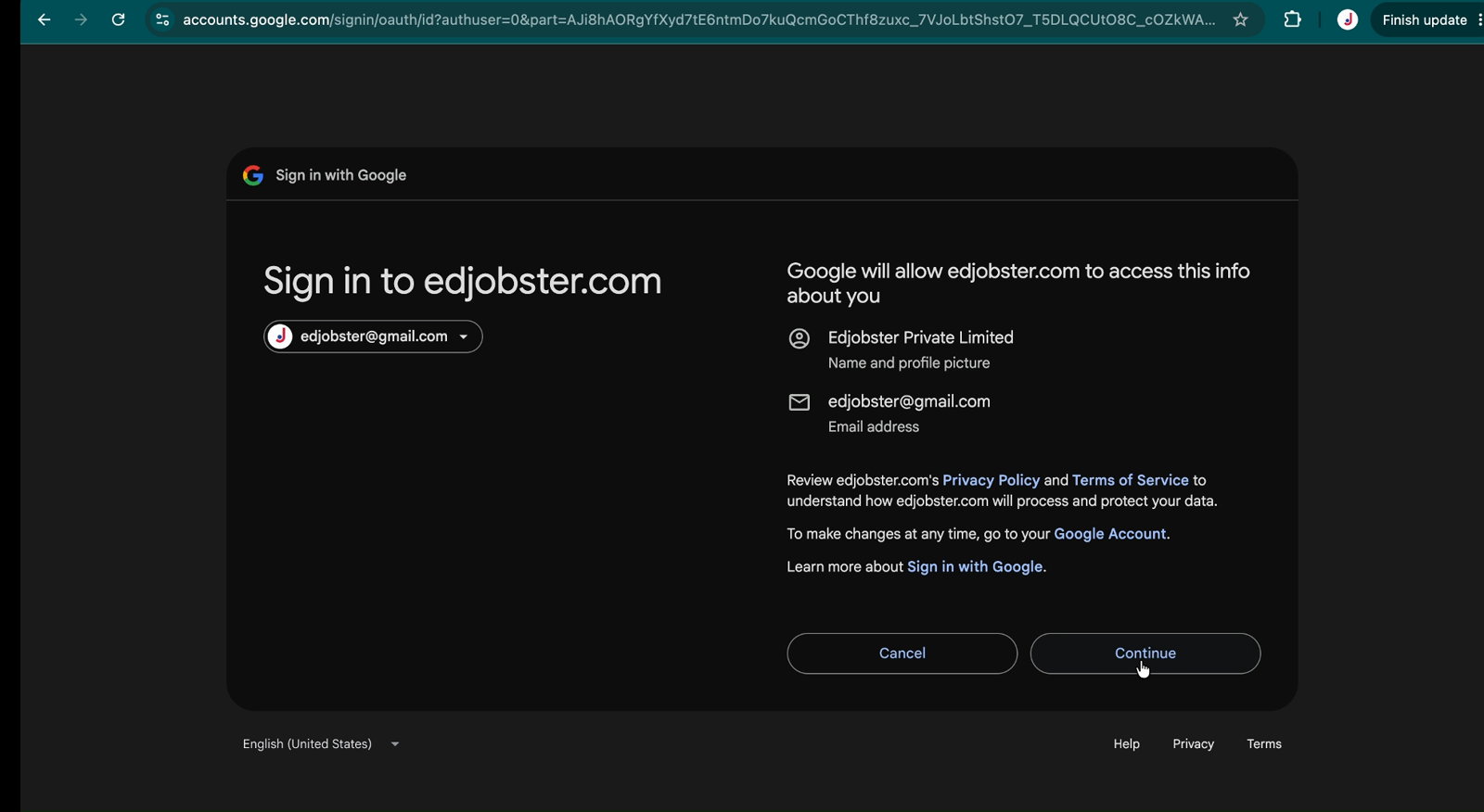Click the browser forward arrow
The width and height of the screenshot is (1484, 812).
[81, 19]
